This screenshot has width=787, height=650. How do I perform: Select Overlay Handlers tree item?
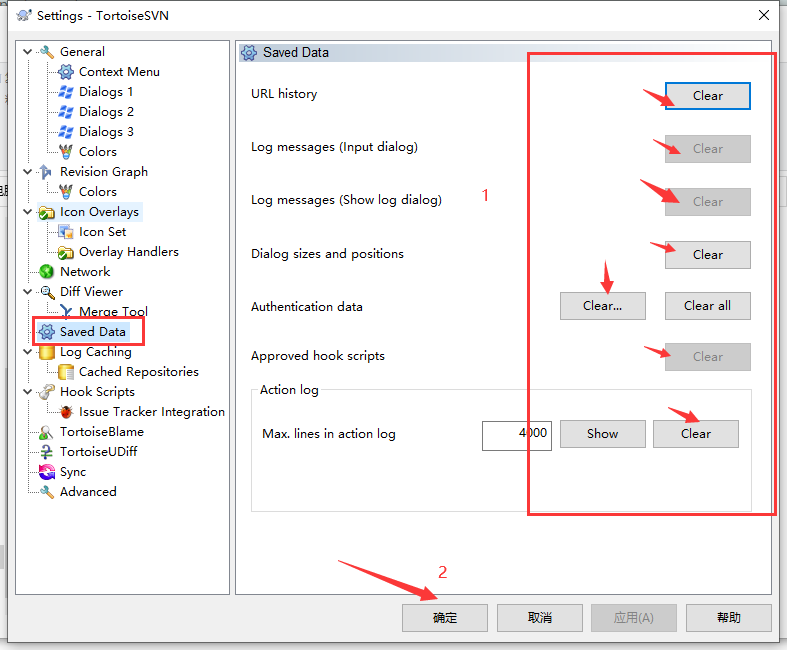[x=128, y=251]
